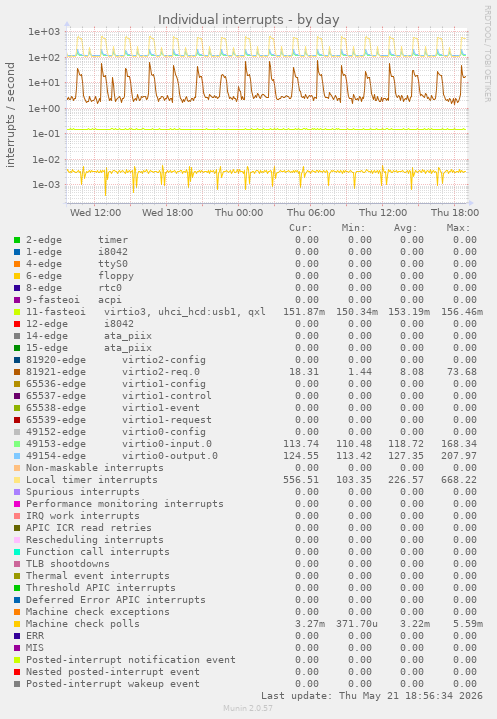
Task: Click the 1e+03 y-axis label
Action: (44, 32)
